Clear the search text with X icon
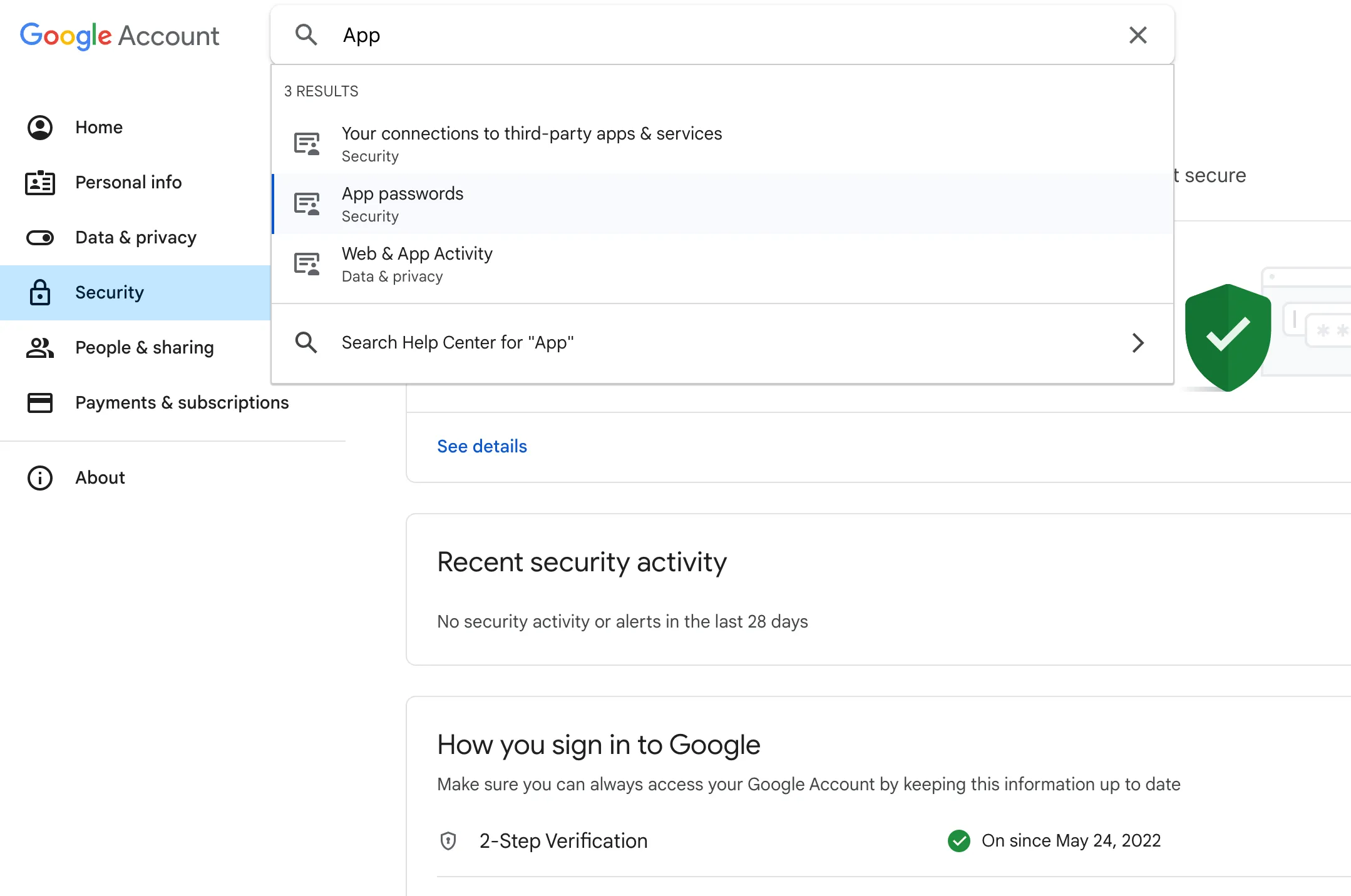This screenshot has width=1351, height=896. pyautogui.click(x=1138, y=35)
